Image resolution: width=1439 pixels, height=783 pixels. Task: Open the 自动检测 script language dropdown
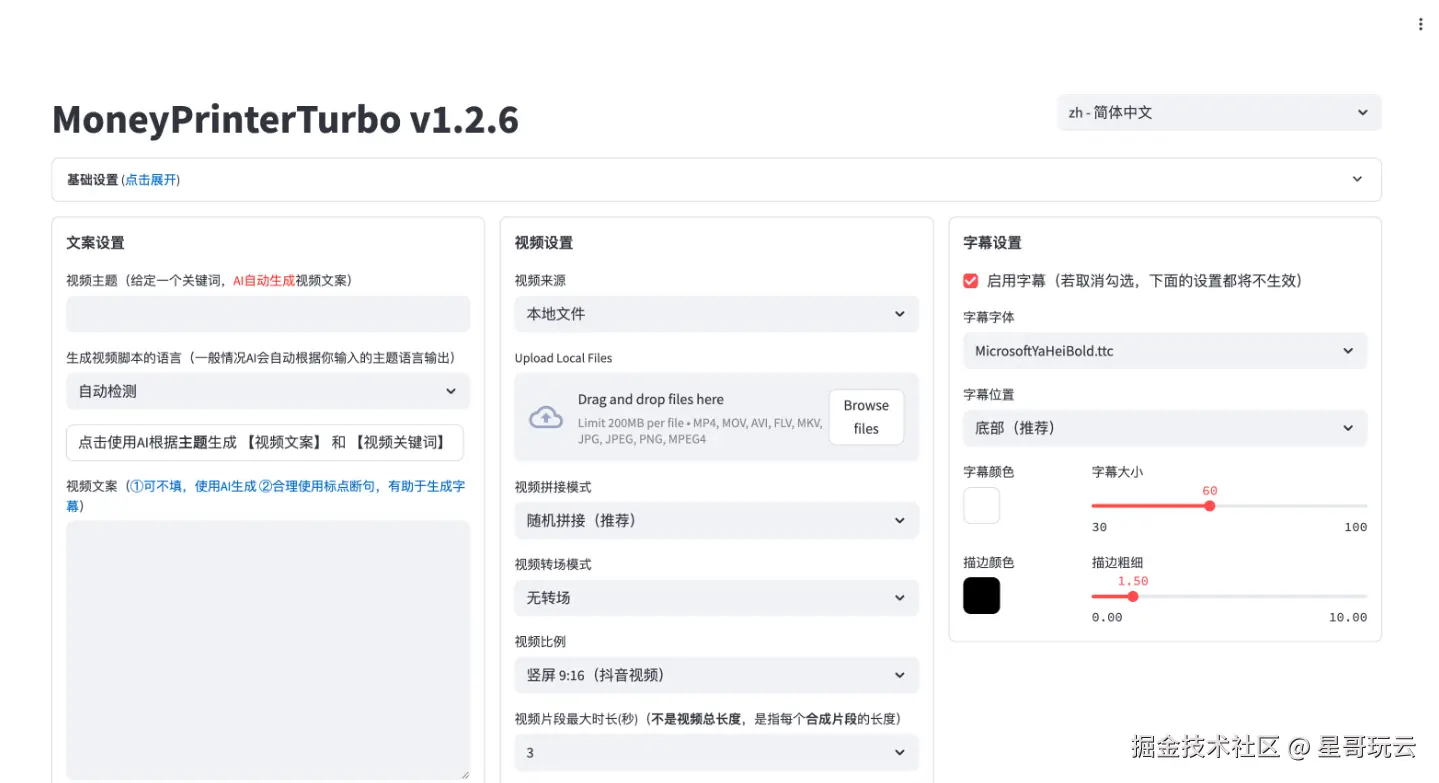[268, 391]
